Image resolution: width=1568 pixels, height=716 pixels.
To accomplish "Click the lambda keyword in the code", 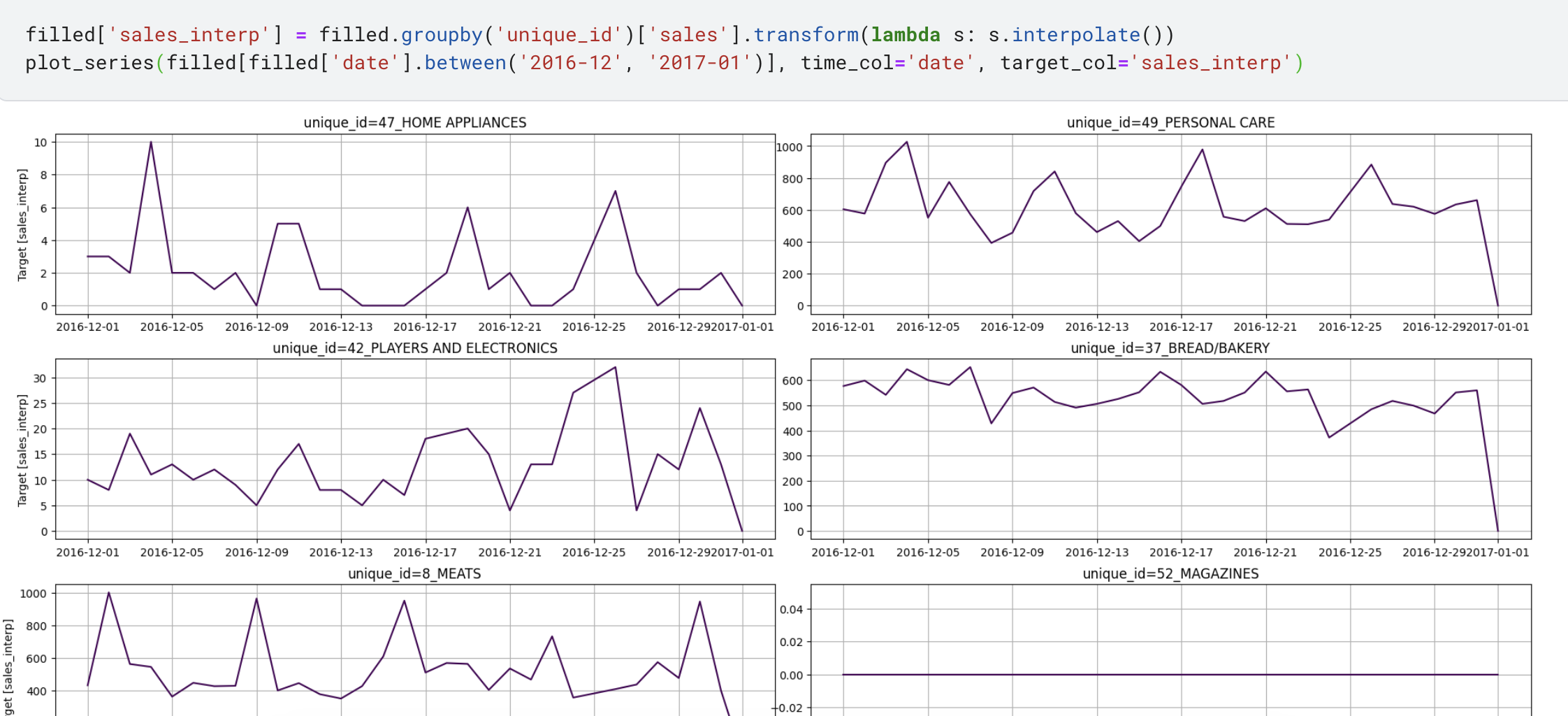I will click(906, 35).
